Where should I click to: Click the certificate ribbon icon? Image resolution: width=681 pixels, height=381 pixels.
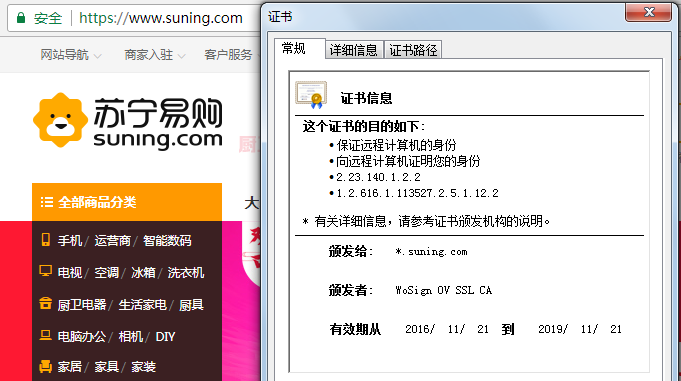(x=311, y=95)
